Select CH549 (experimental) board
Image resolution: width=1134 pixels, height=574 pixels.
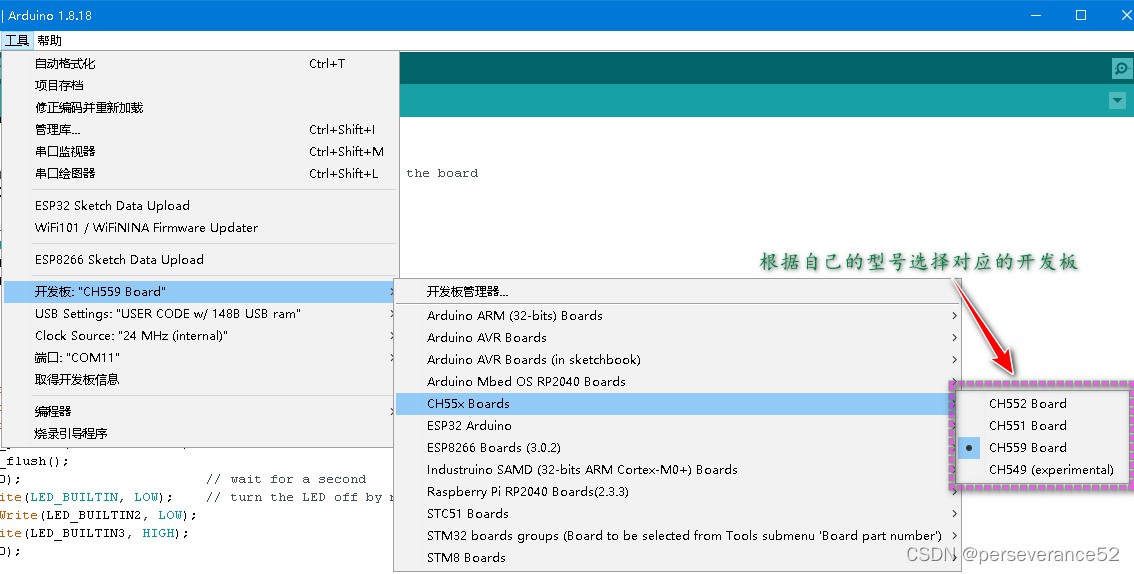1042,470
